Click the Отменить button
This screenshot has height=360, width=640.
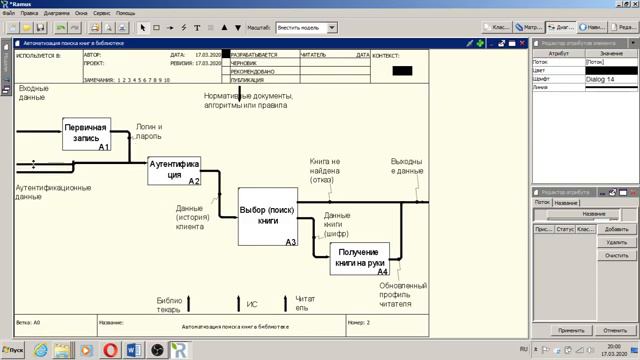pyautogui.click(x=615, y=331)
